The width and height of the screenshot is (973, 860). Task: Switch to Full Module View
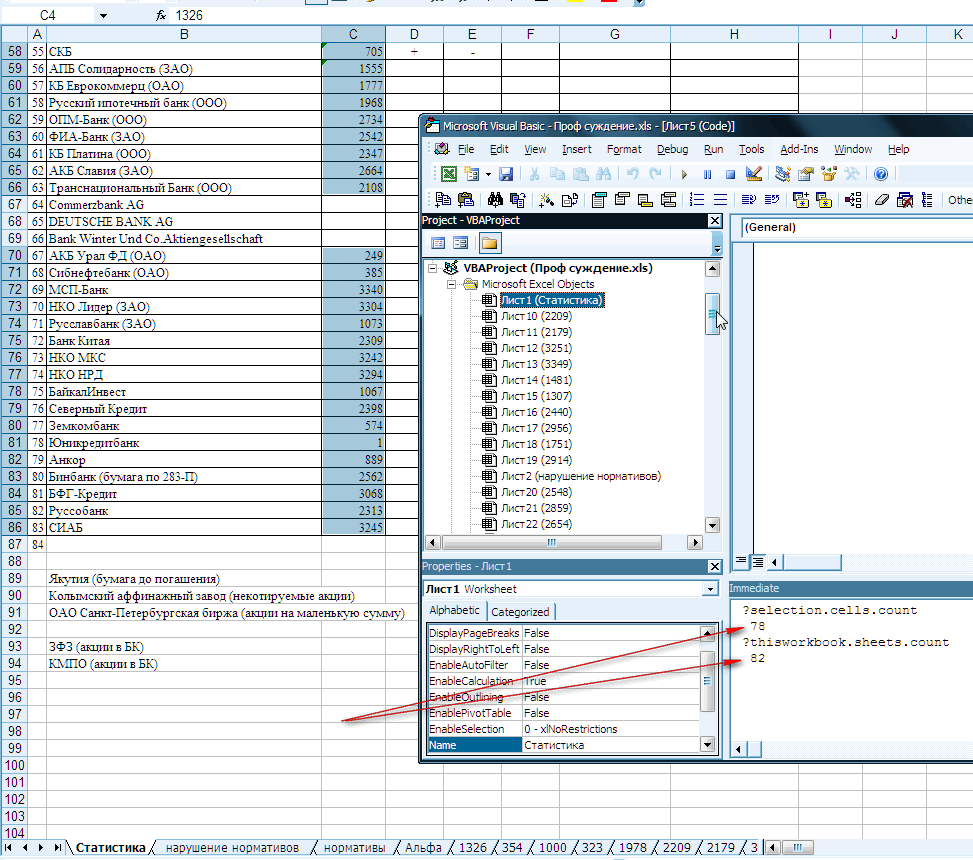[x=759, y=561]
